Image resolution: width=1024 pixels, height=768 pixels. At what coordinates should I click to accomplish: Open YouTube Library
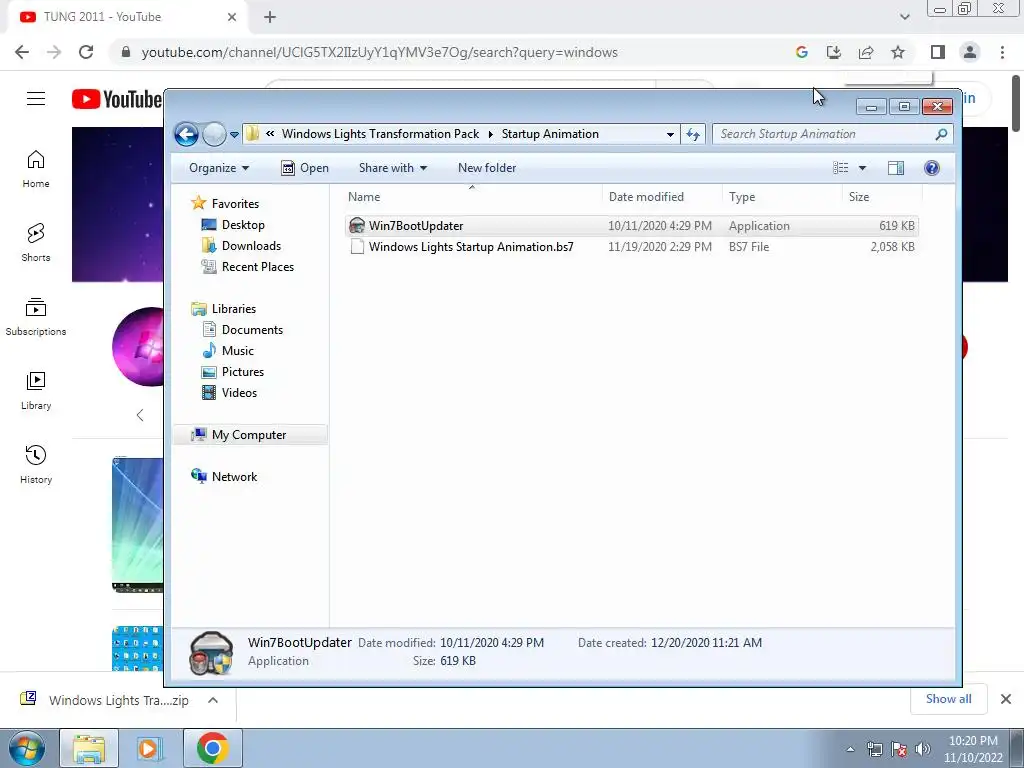click(36, 391)
